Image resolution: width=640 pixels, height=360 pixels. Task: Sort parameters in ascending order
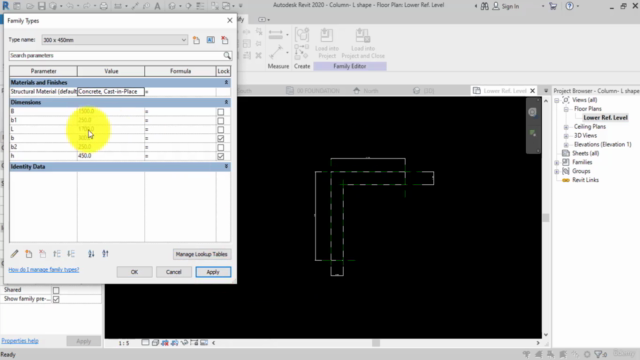coord(91,254)
